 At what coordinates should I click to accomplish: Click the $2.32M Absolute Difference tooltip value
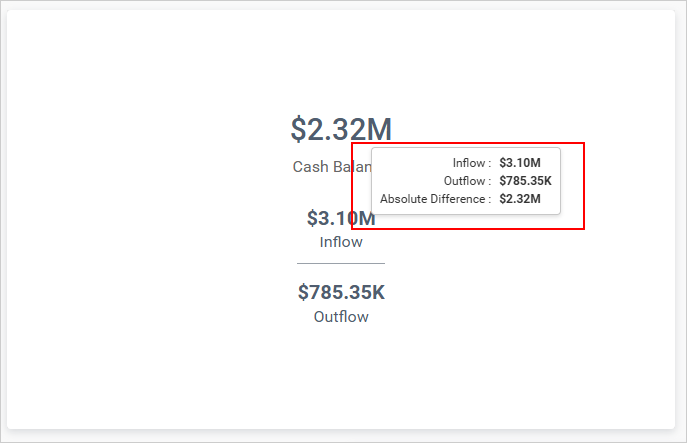(520, 199)
